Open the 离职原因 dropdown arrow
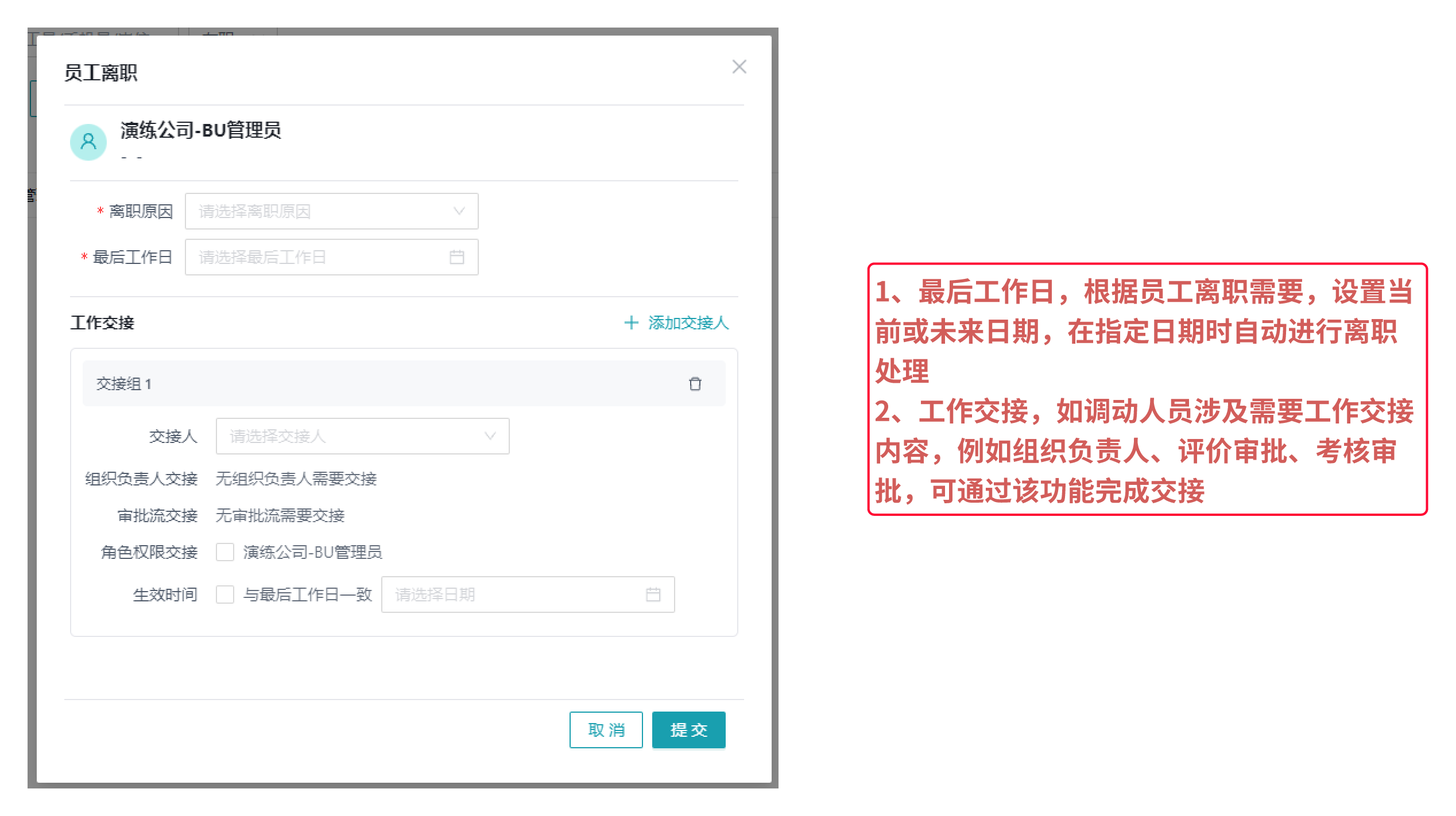The image size is (1456, 816). pos(459,211)
